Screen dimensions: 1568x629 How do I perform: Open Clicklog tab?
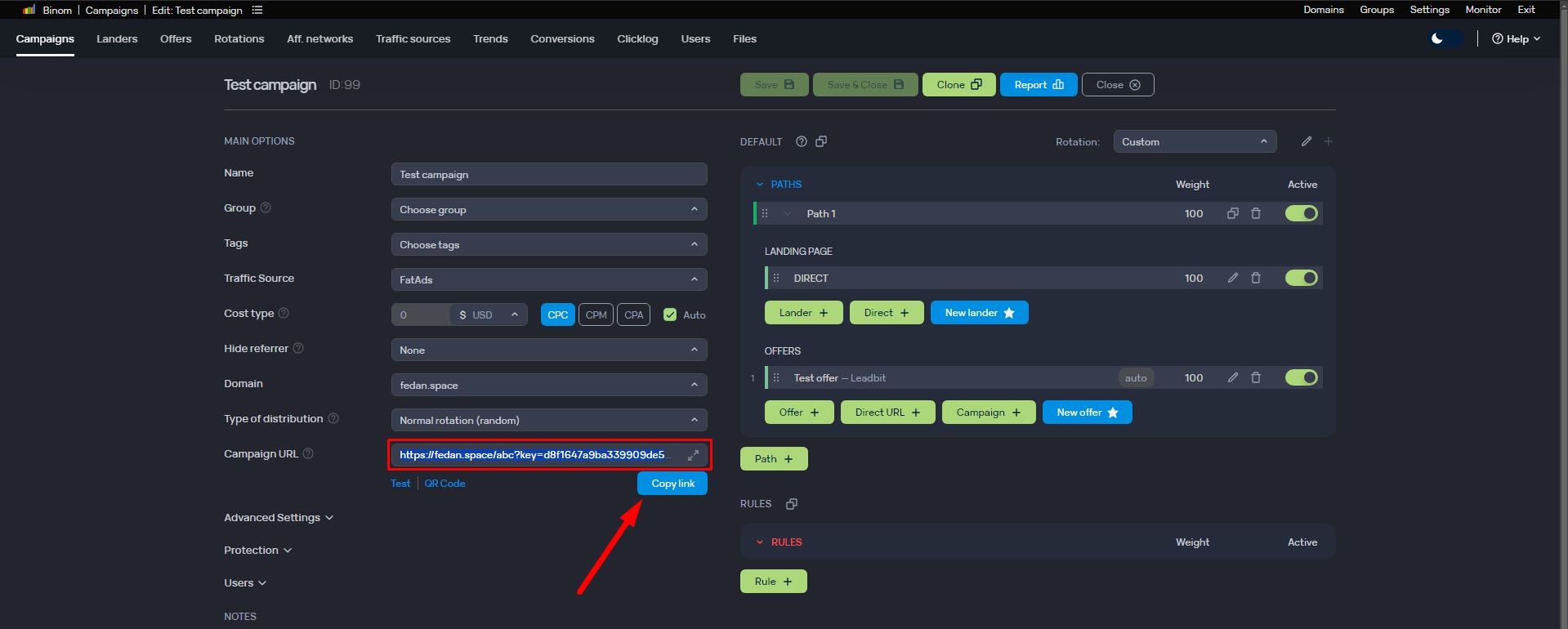tap(637, 38)
